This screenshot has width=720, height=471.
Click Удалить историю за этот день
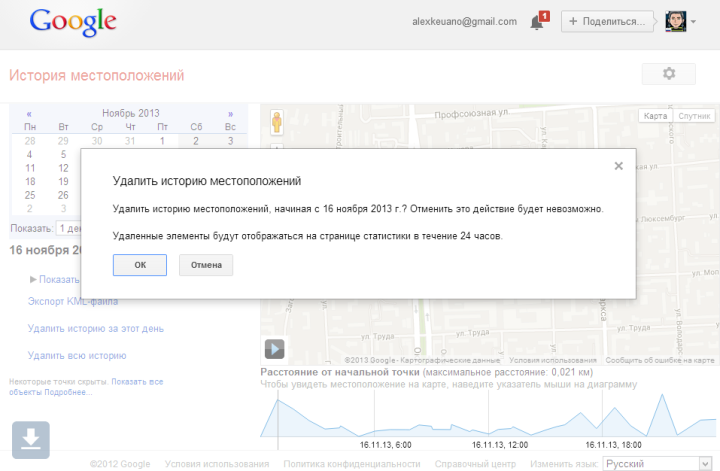click(x=96, y=329)
